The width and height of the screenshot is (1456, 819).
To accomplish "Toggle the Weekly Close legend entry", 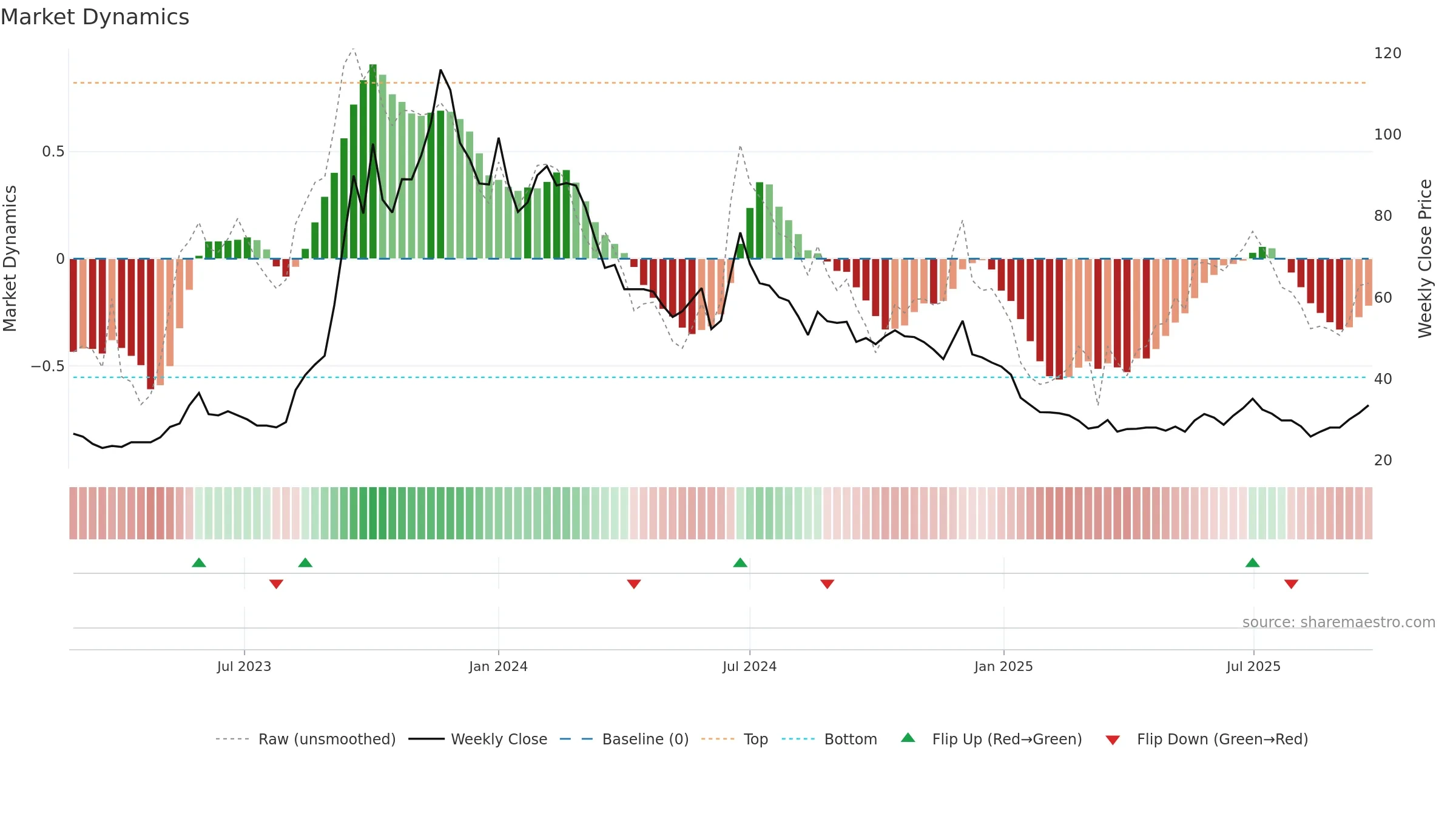I will point(478,739).
